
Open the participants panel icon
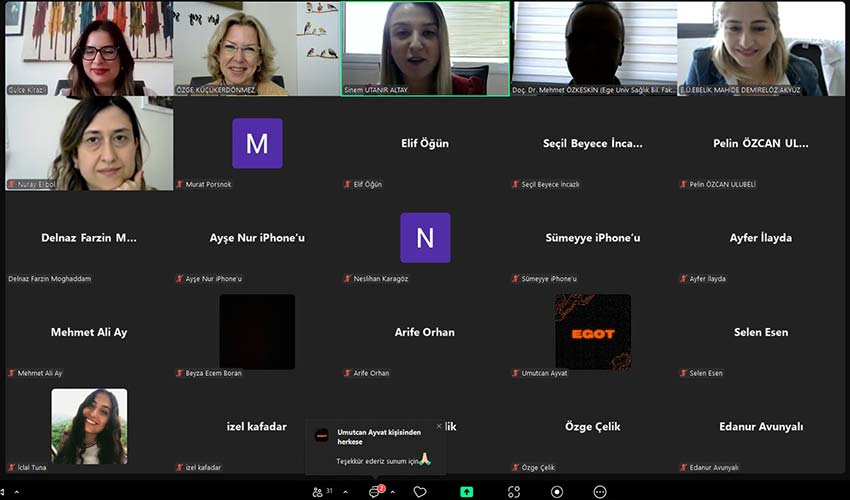318,492
